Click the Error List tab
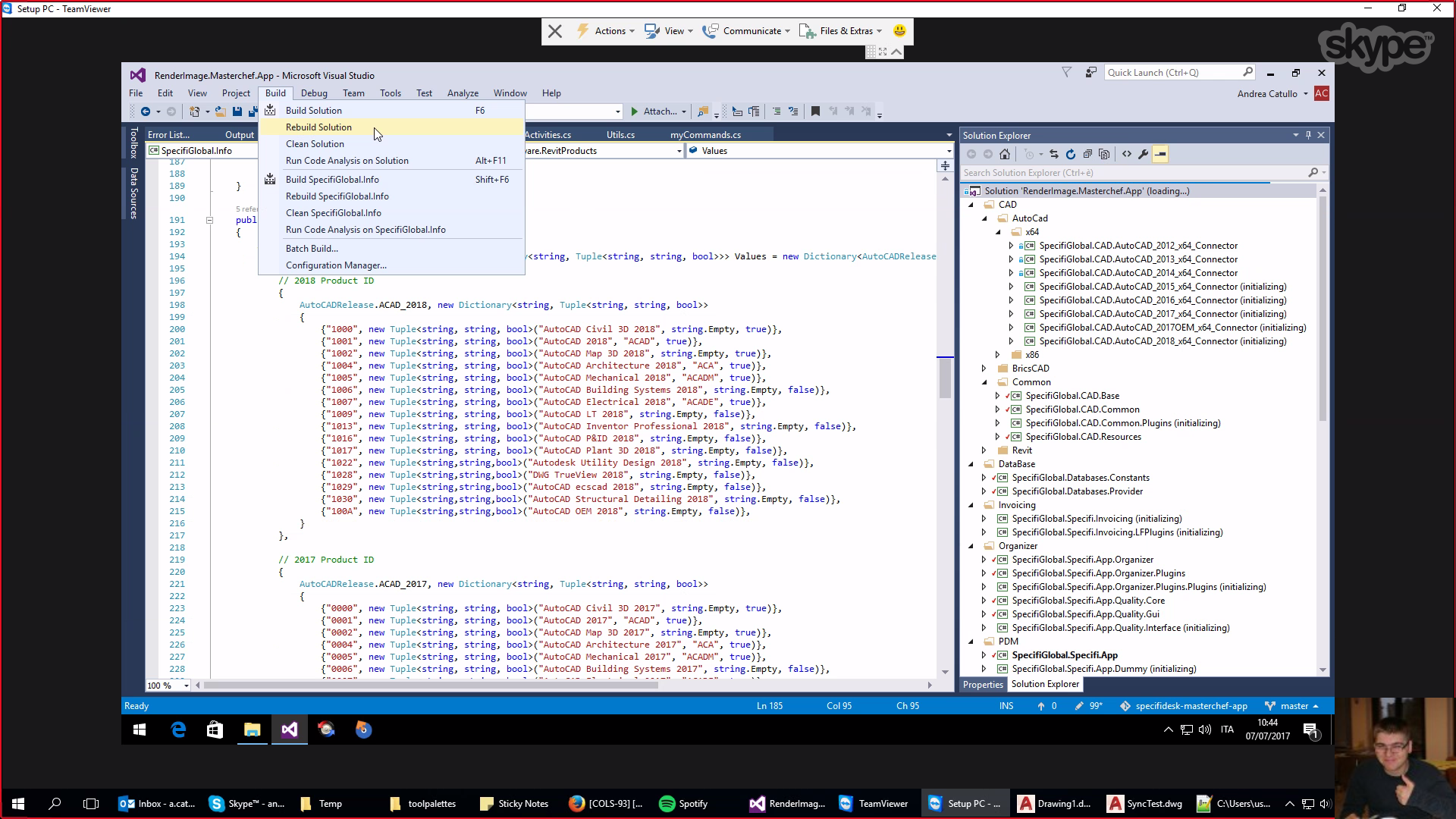 [168, 135]
